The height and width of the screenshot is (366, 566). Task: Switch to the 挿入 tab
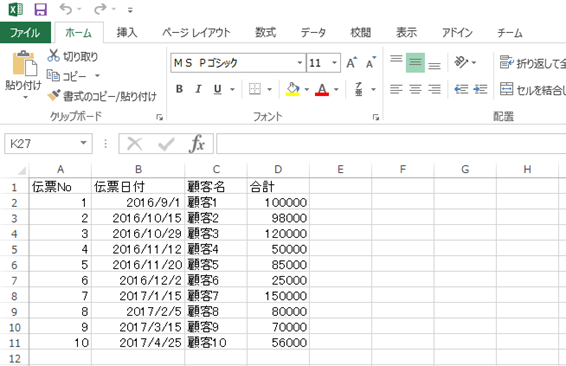[x=127, y=33]
